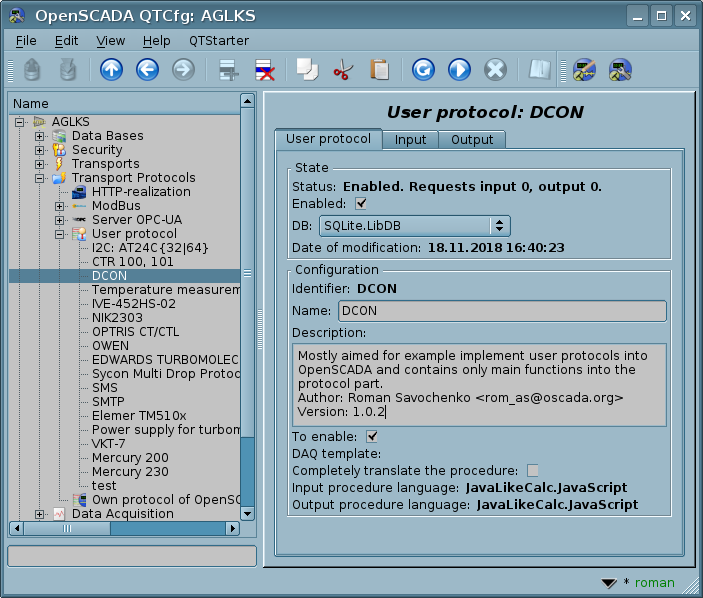703x598 pixels.
Task: Uncheck the Enabled checkbox in State
Action: coord(362,204)
